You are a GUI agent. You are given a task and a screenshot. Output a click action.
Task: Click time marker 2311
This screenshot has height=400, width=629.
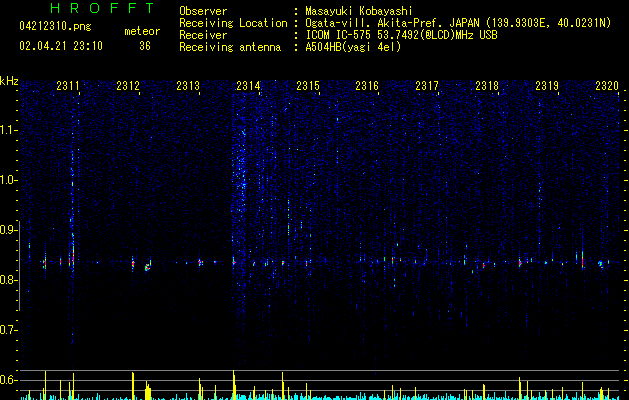[68, 85]
